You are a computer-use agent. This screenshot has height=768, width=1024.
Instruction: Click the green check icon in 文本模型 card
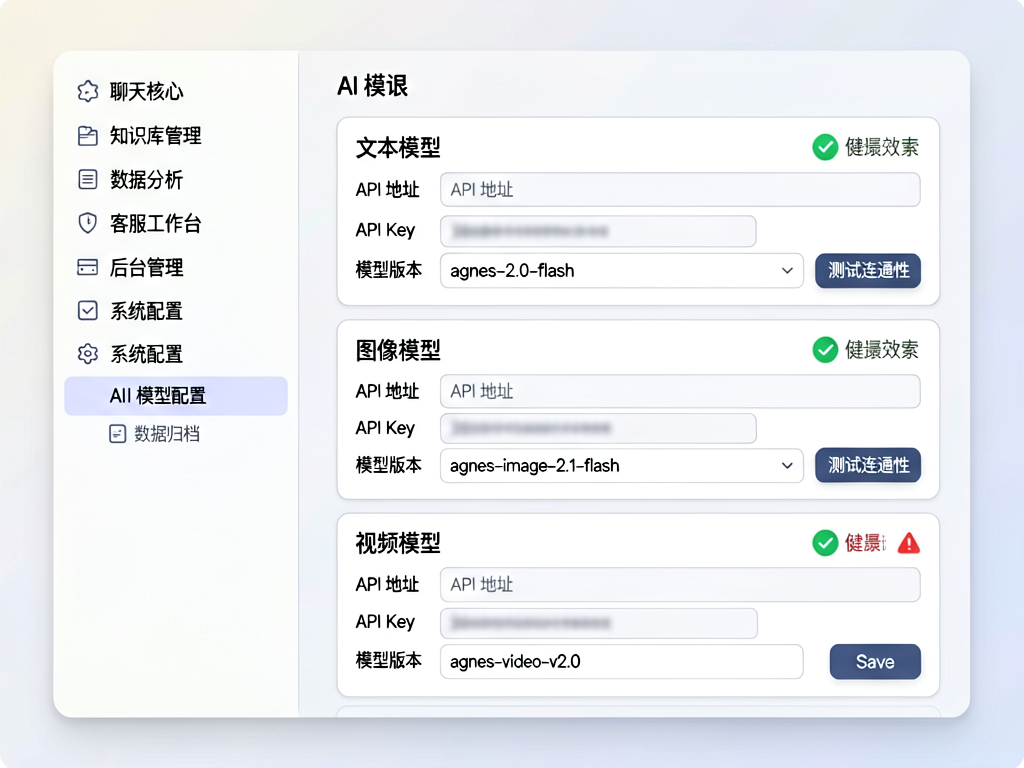(825, 147)
